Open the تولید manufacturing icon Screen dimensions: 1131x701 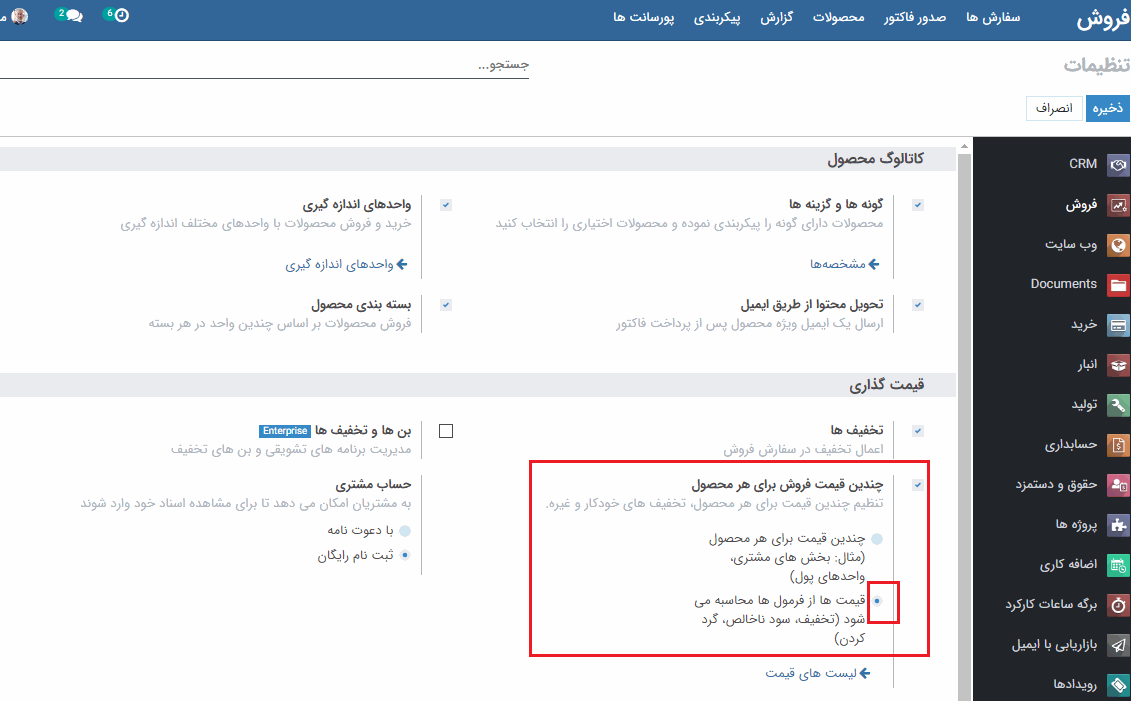point(1118,405)
